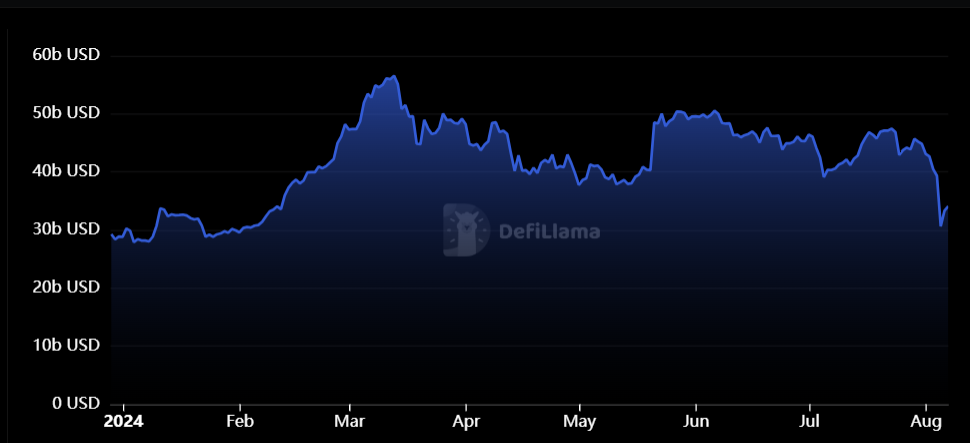Click the 2024 label on the x-axis
This screenshot has height=443, width=970.
[123, 421]
